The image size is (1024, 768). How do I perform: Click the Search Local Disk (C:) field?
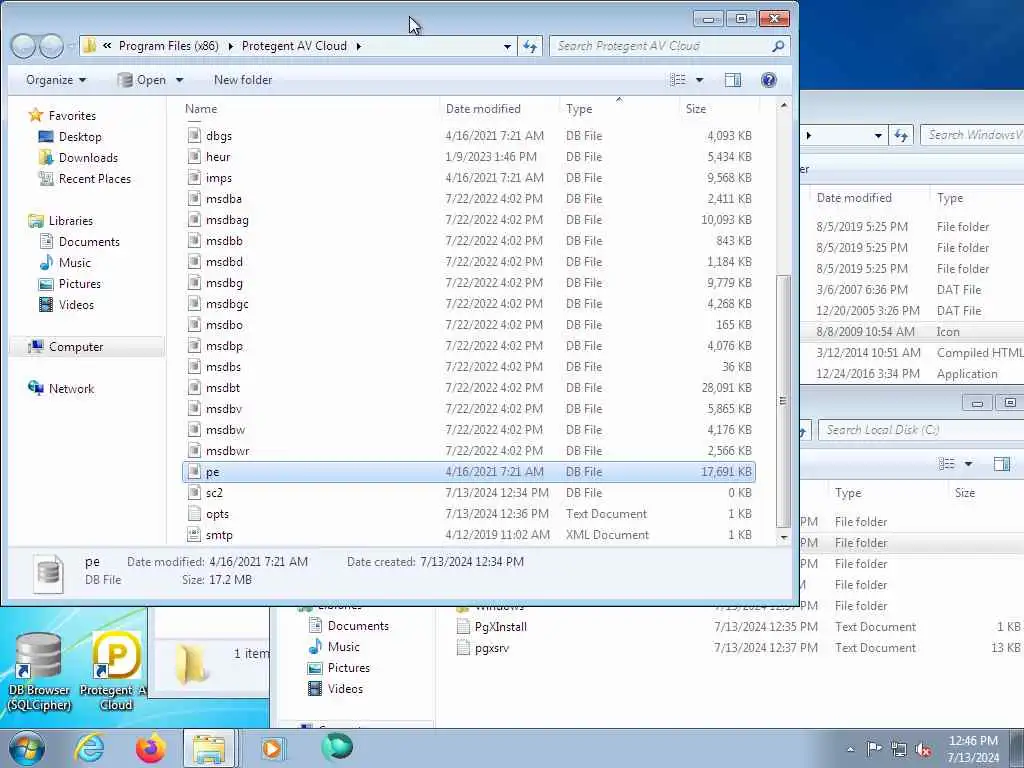pos(920,430)
